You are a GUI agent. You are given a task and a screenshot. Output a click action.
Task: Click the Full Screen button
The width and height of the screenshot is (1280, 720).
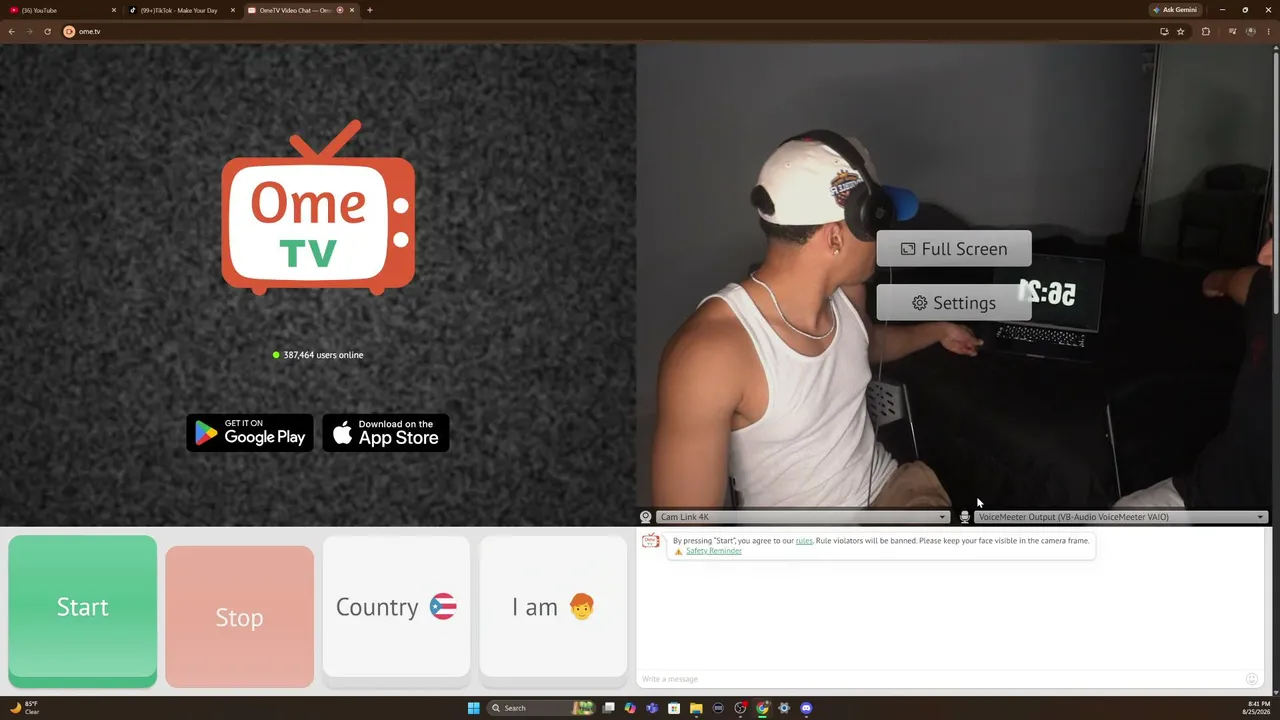(954, 249)
